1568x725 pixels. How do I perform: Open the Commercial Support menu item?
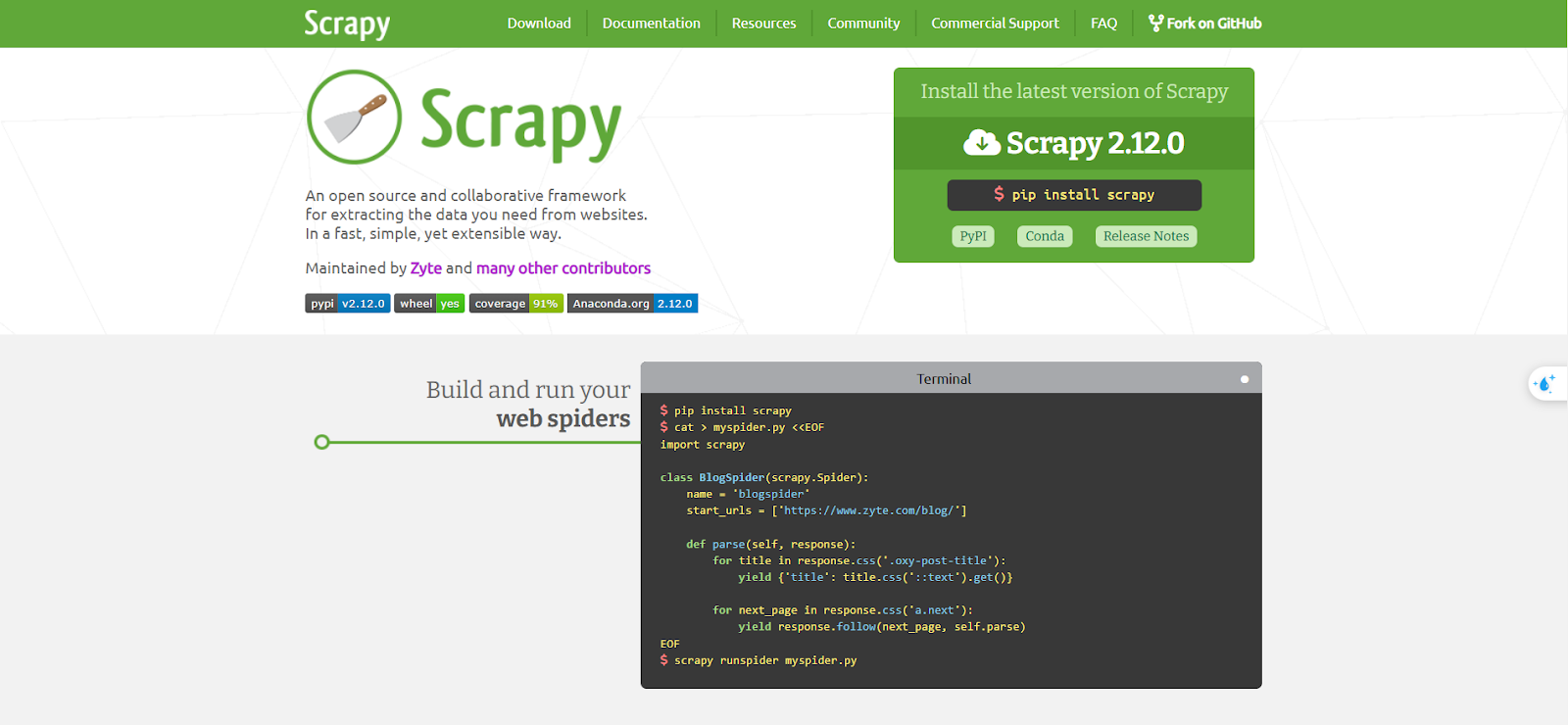[x=995, y=24]
